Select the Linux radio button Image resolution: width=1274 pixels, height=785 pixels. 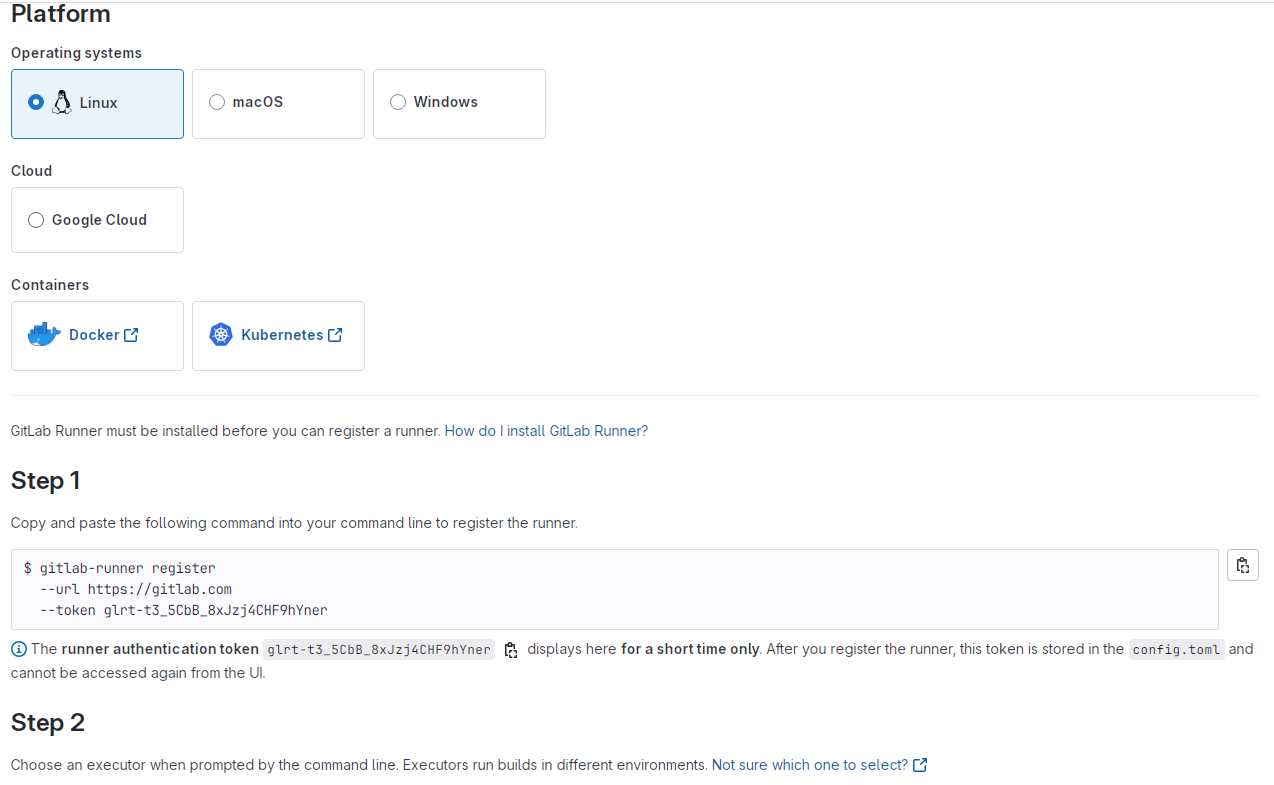36,102
